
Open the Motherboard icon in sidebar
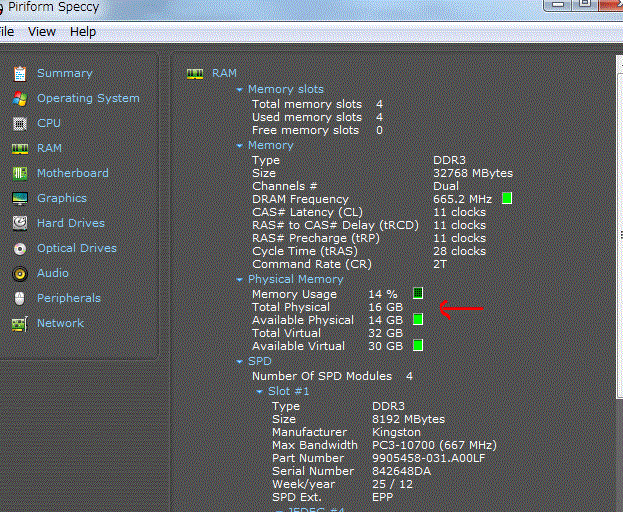(x=20, y=174)
